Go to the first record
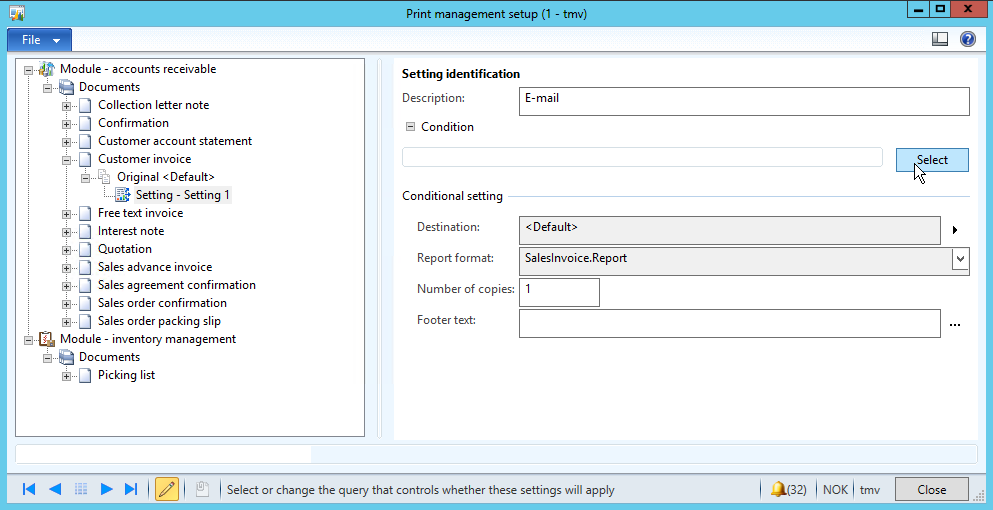 tap(29, 489)
